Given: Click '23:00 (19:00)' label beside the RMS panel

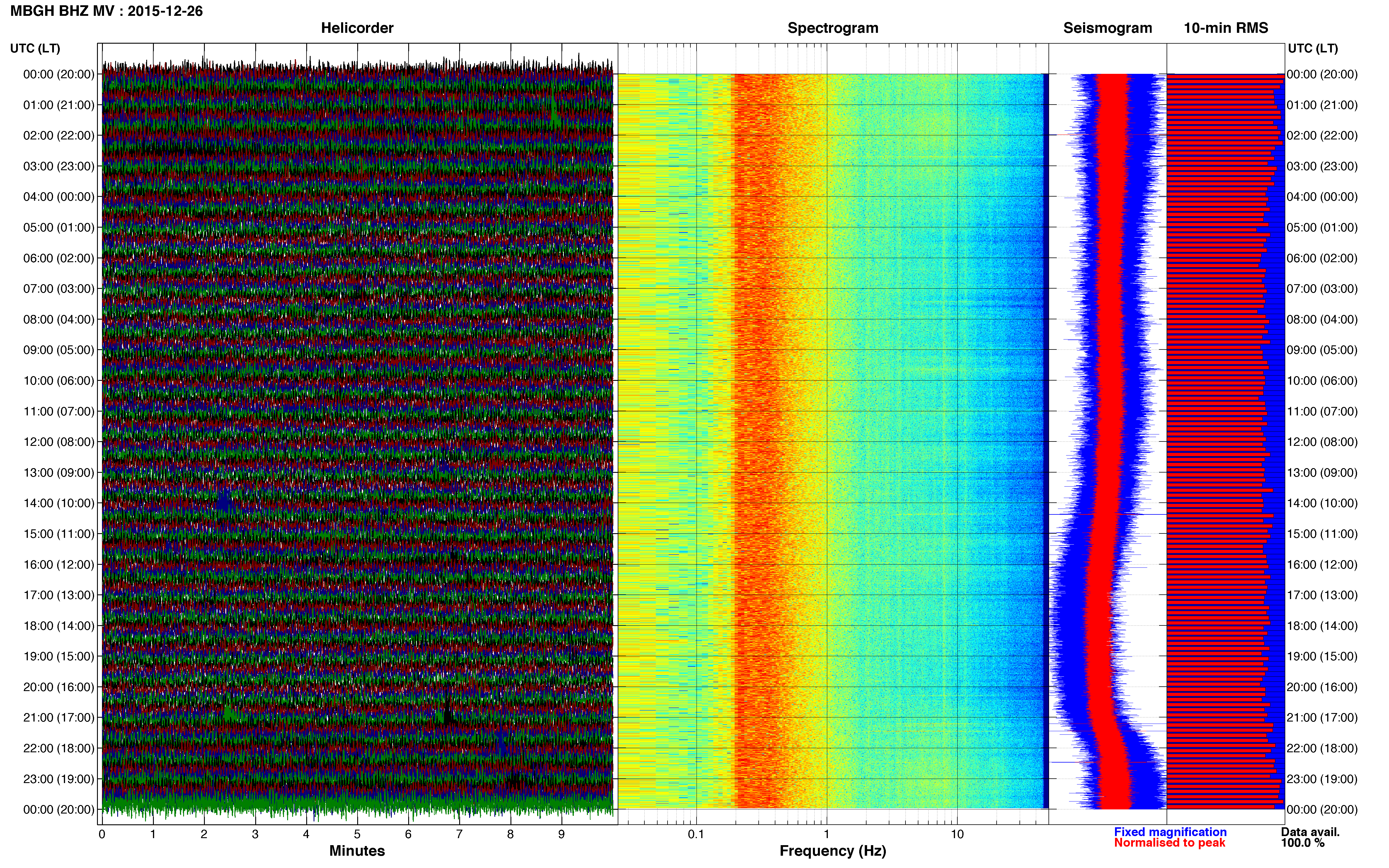Looking at the screenshot, I should (1322, 779).
